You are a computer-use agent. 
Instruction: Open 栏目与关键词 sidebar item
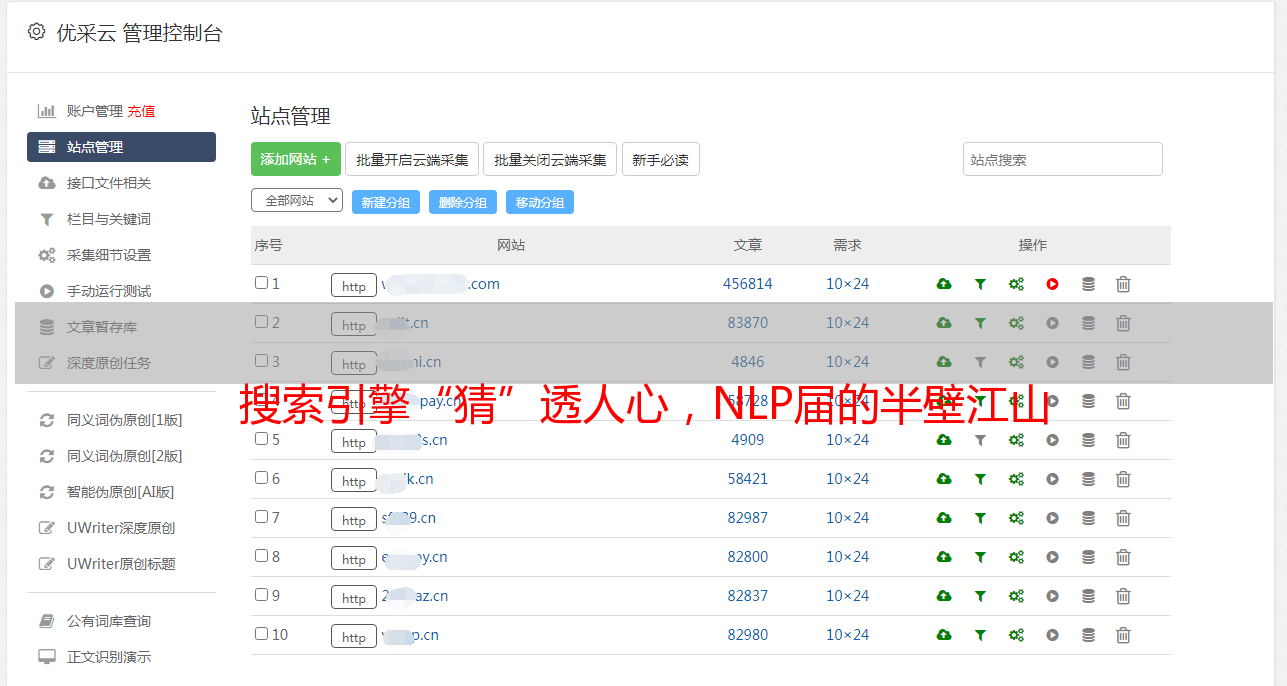109,219
